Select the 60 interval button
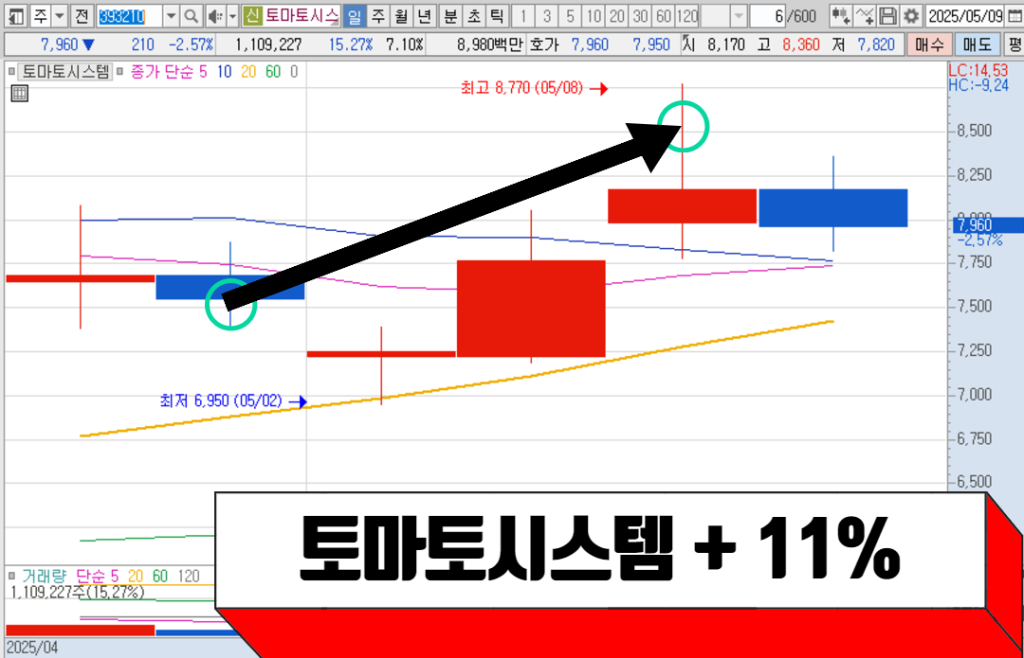Image resolution: width=1024 pixels, height=658 pixels. click(x=664, y=15)
